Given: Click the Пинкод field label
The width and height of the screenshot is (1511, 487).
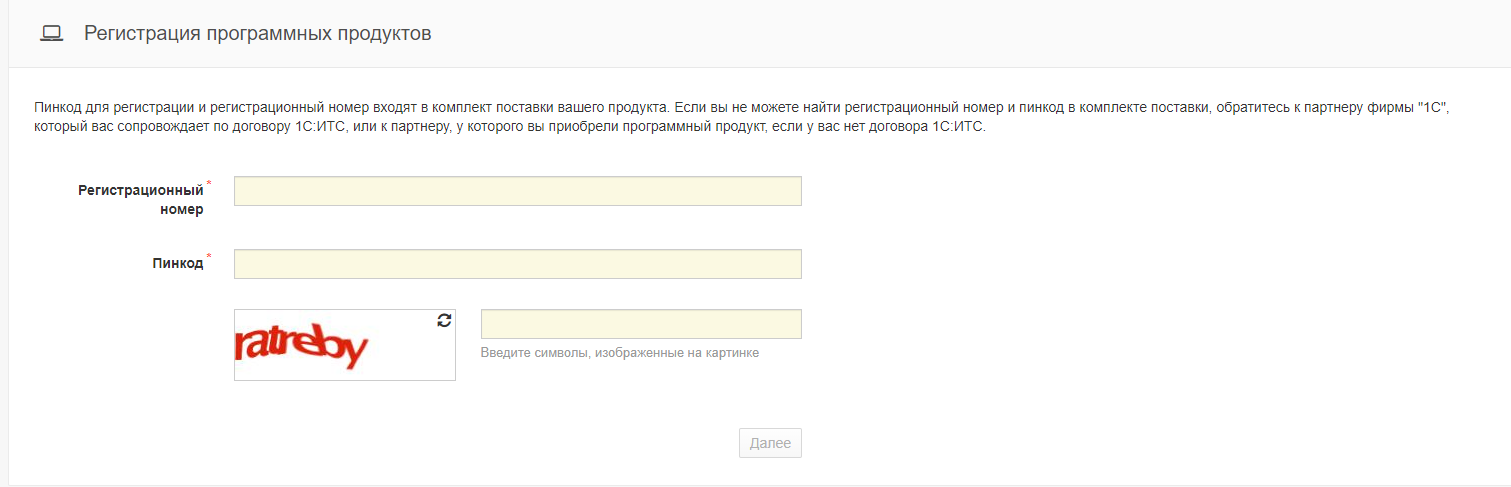Looking at the screenshot, I should [x=178, y=264].
